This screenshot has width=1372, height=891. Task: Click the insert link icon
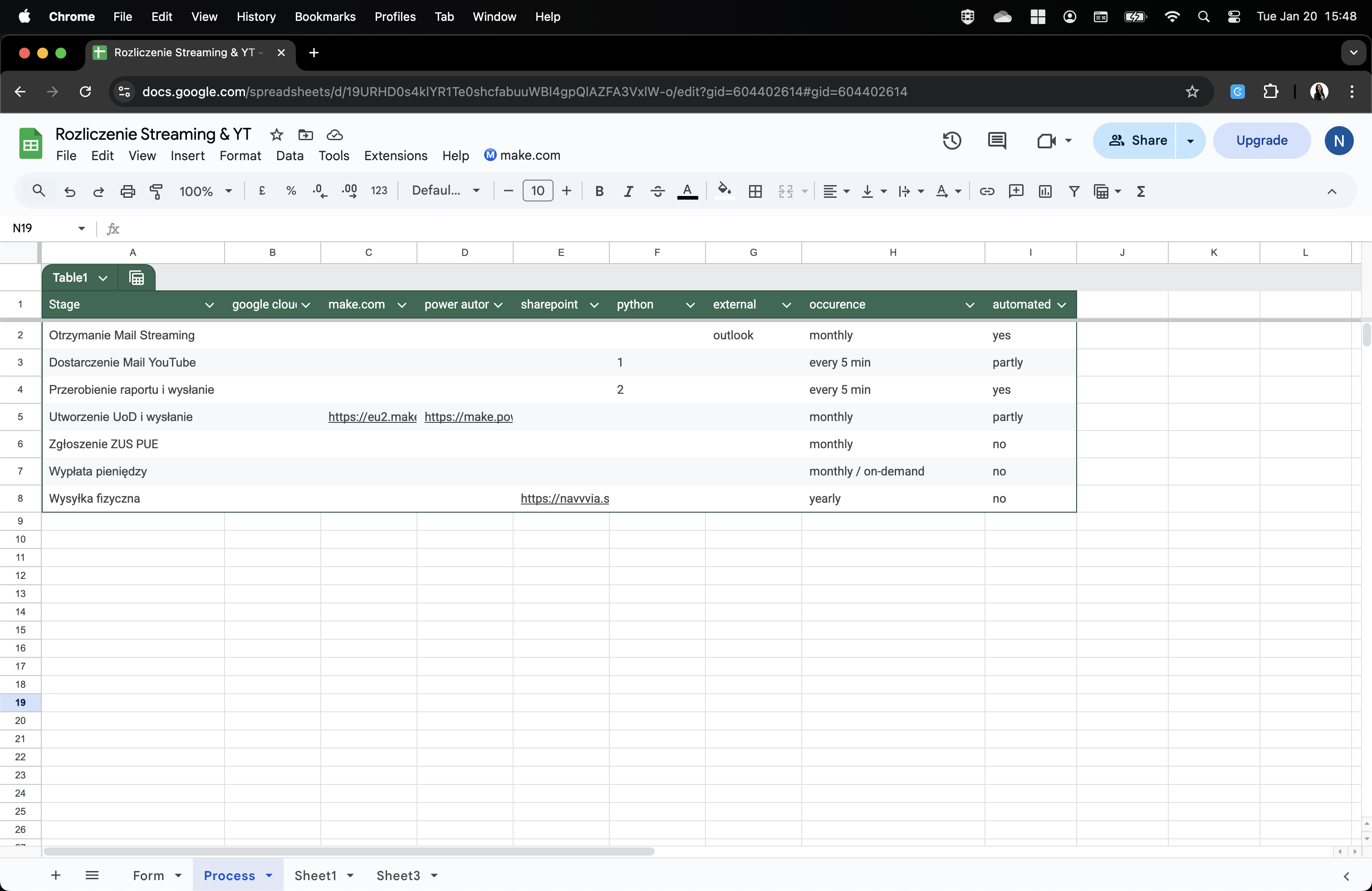986,191
